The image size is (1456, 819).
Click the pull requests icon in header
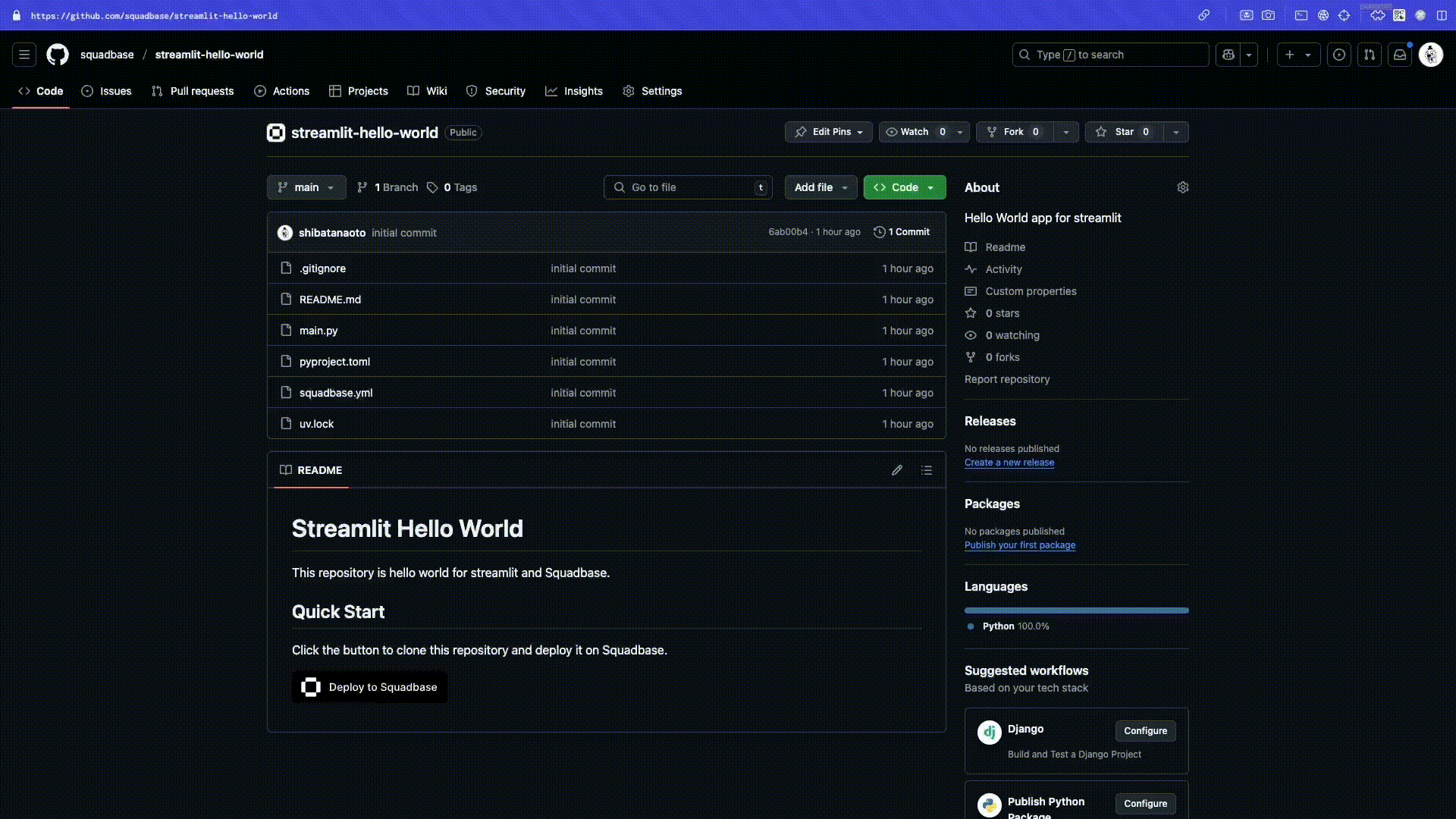1370,55
